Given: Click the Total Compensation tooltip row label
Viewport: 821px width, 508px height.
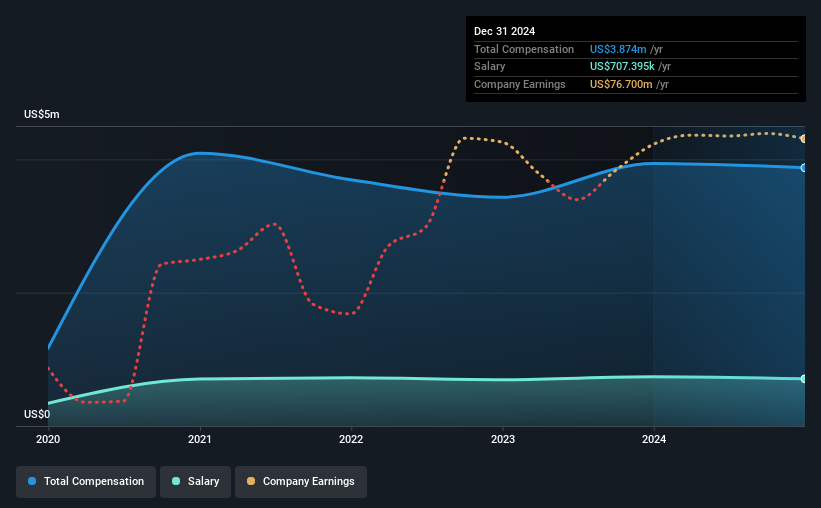Looking at the screenshot, I should 524,49.
